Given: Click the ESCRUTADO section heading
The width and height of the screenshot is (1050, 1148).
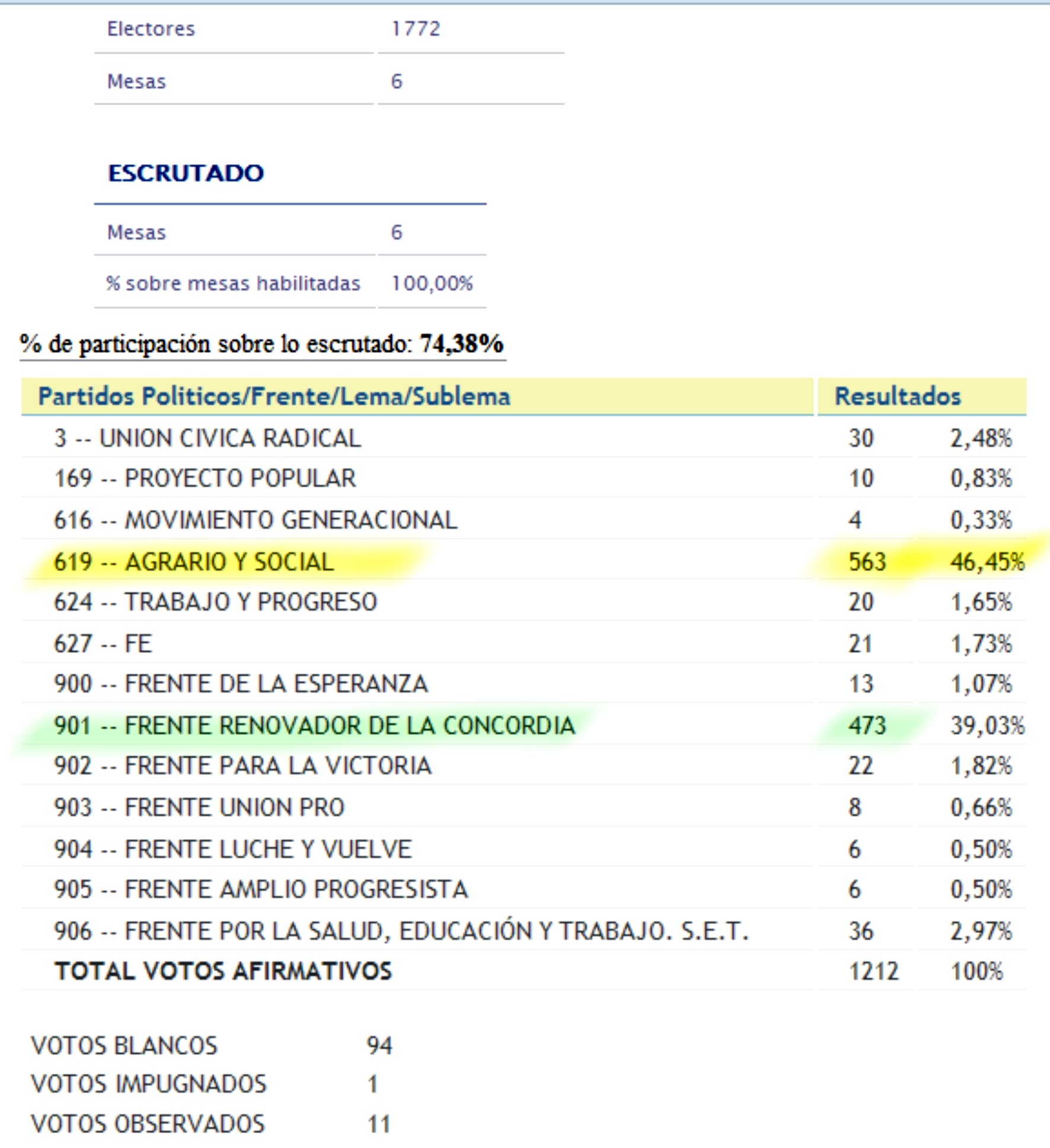Looking at the screenshot, I should (x=186, y=173).
